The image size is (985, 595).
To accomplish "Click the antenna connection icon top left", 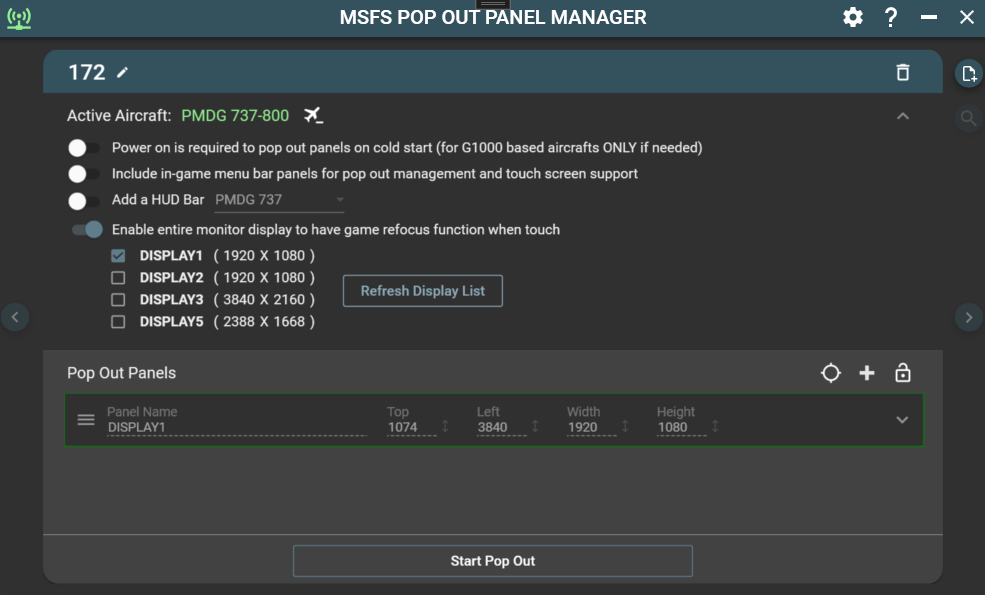I will pos(19,17).
